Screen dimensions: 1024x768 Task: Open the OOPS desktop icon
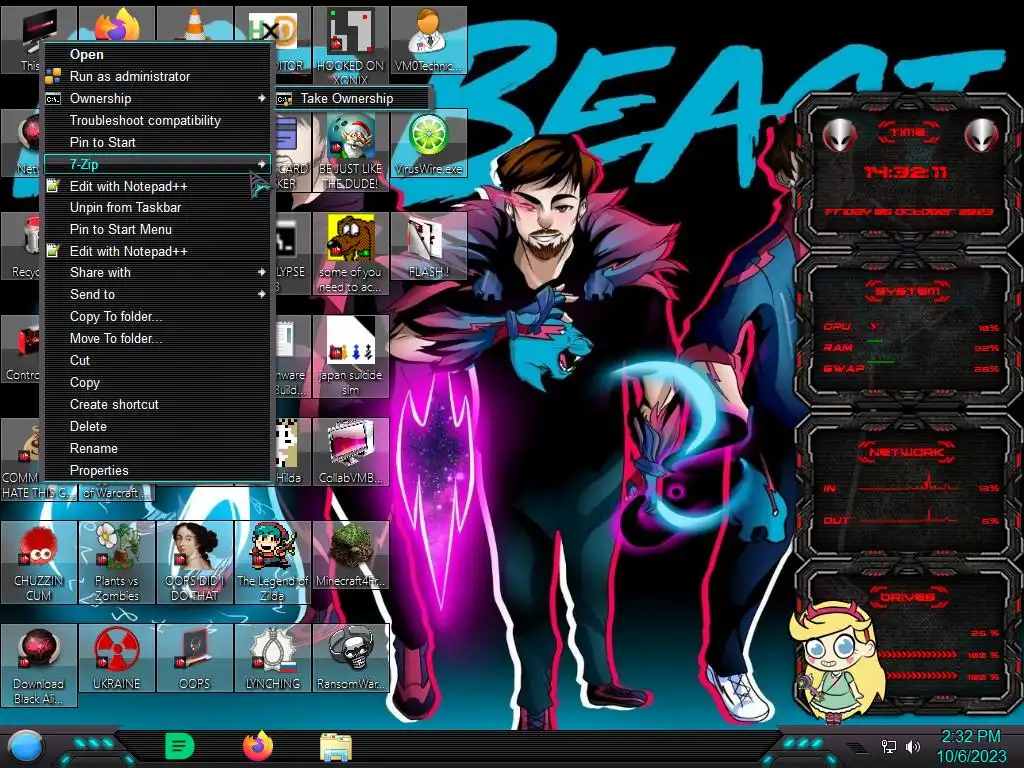[x=195, y=658]
